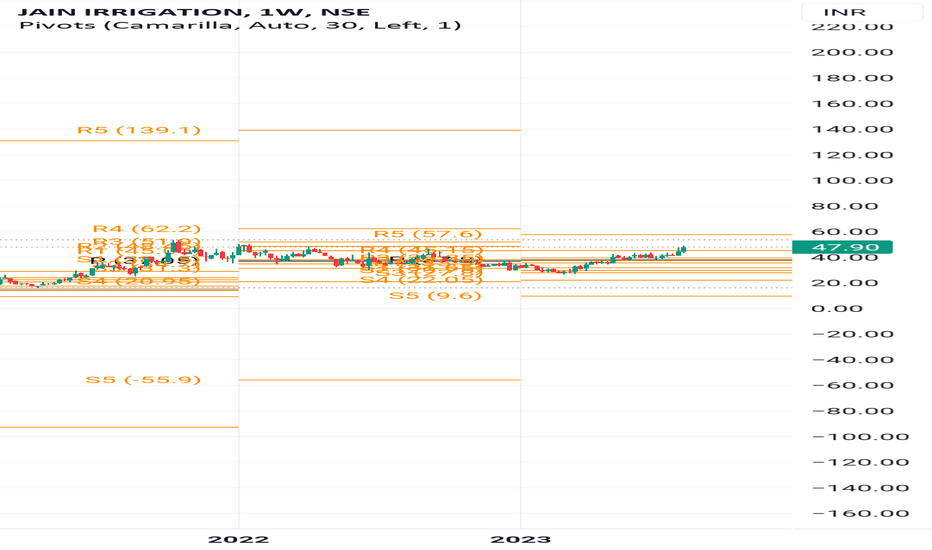Click the S4 (22.05) pivot label
Viewport: 932px width, 550px height.
(421, 279)
